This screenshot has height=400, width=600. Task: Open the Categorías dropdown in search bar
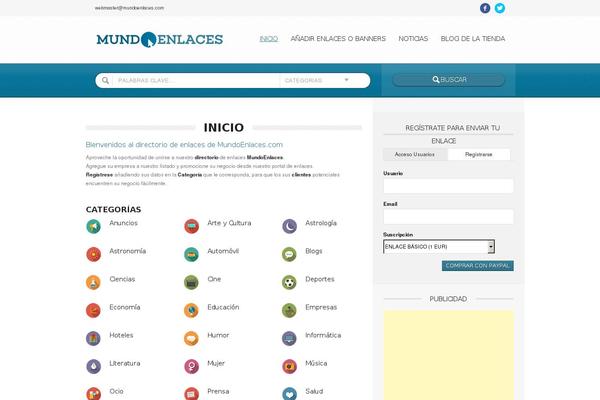tap(317, 80)
